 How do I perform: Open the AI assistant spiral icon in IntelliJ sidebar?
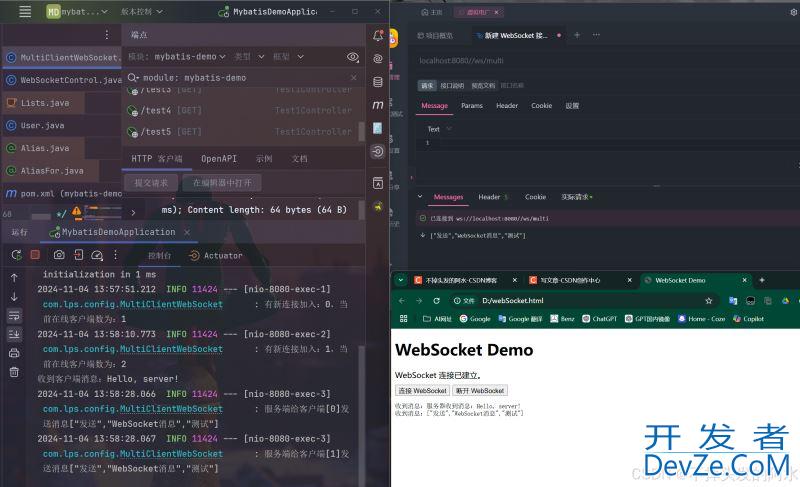pyautogui.click(x=378, y=59)
